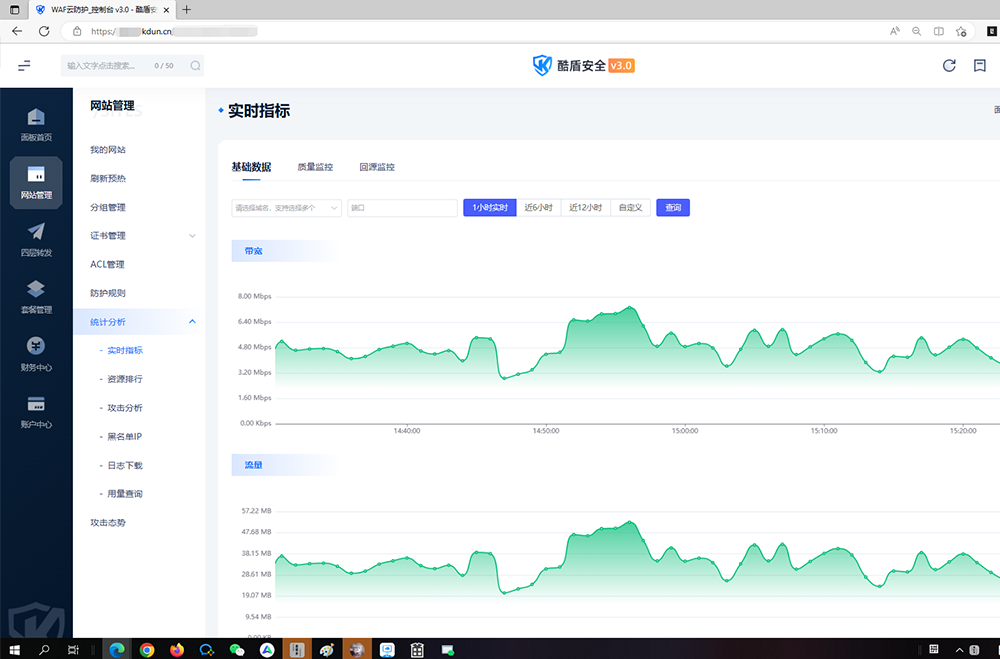Open the tab actions icon beside the WAF tab
The height and width of the screenshot is (659, 1000).
[14, 10]
